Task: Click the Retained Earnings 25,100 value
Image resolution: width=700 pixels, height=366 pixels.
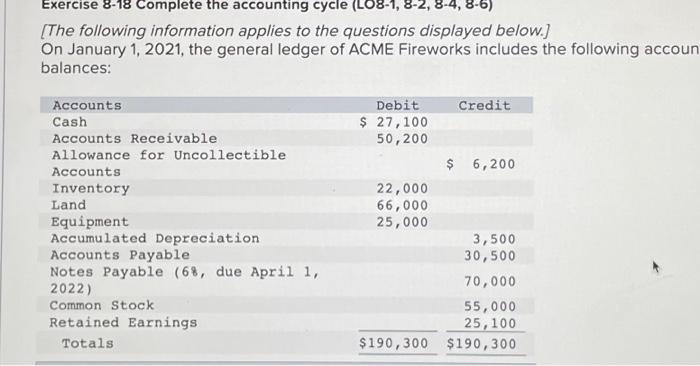Action: tap(490, 323)
